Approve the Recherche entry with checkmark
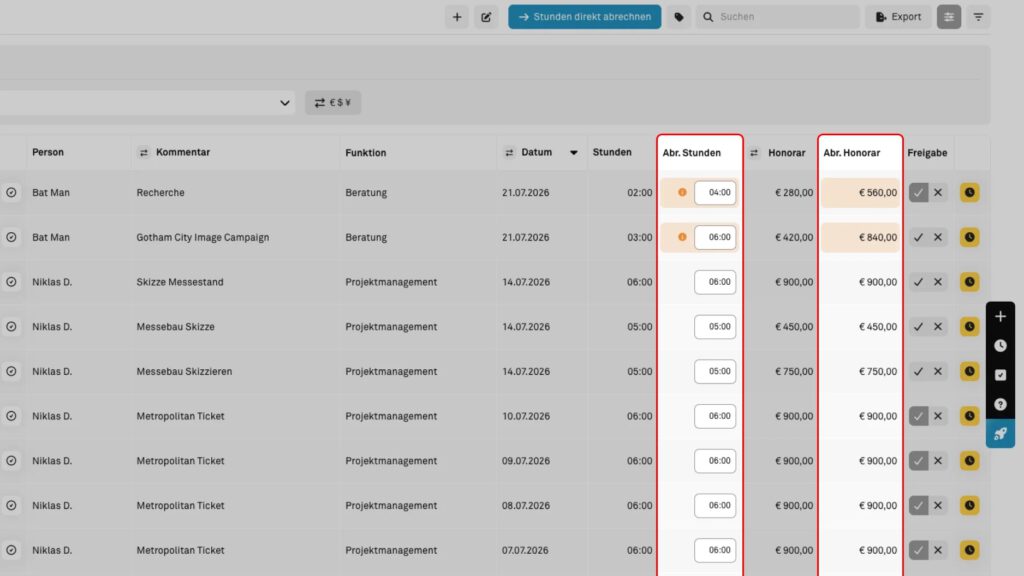Screen dimensions: 1024x576 918,193
